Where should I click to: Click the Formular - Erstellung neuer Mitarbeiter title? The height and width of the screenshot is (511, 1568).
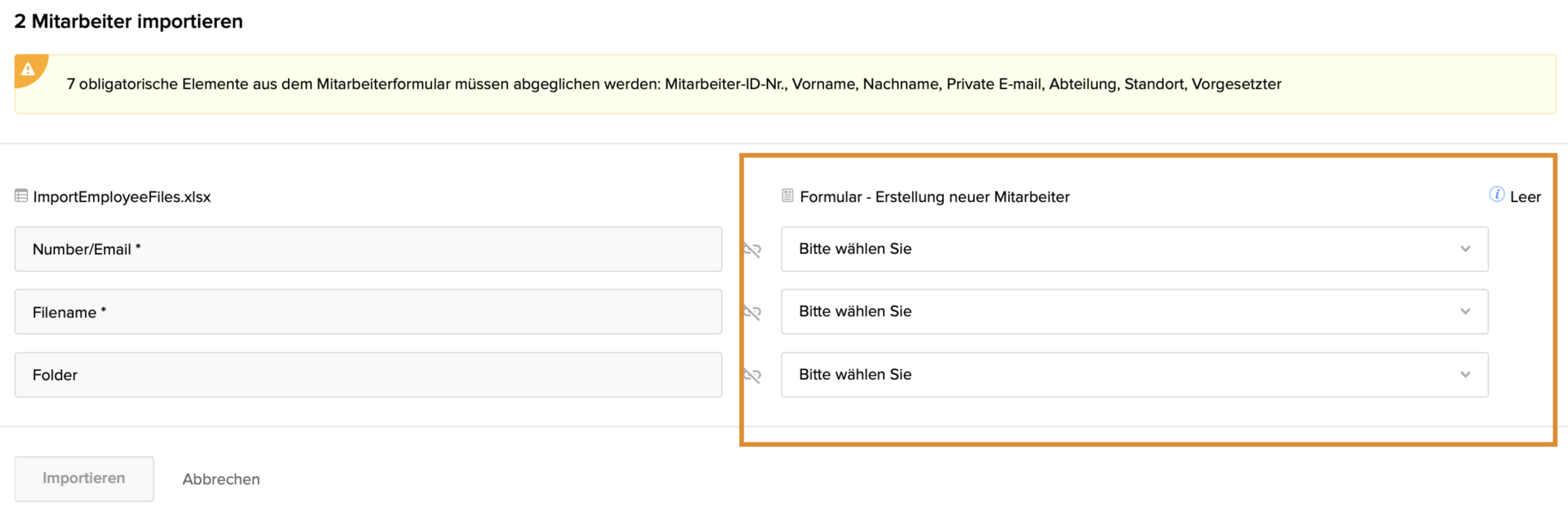(934, 197)
